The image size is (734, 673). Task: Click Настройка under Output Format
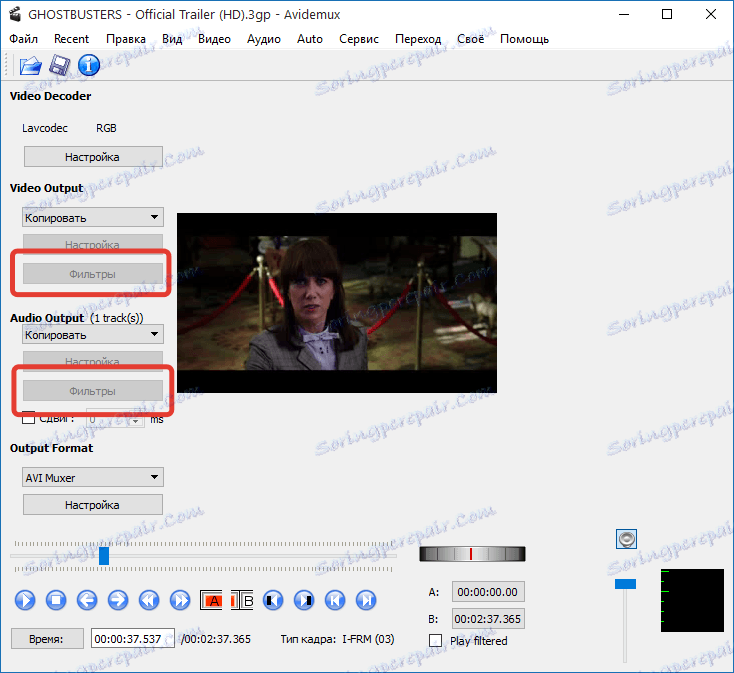tap(93, 505)
